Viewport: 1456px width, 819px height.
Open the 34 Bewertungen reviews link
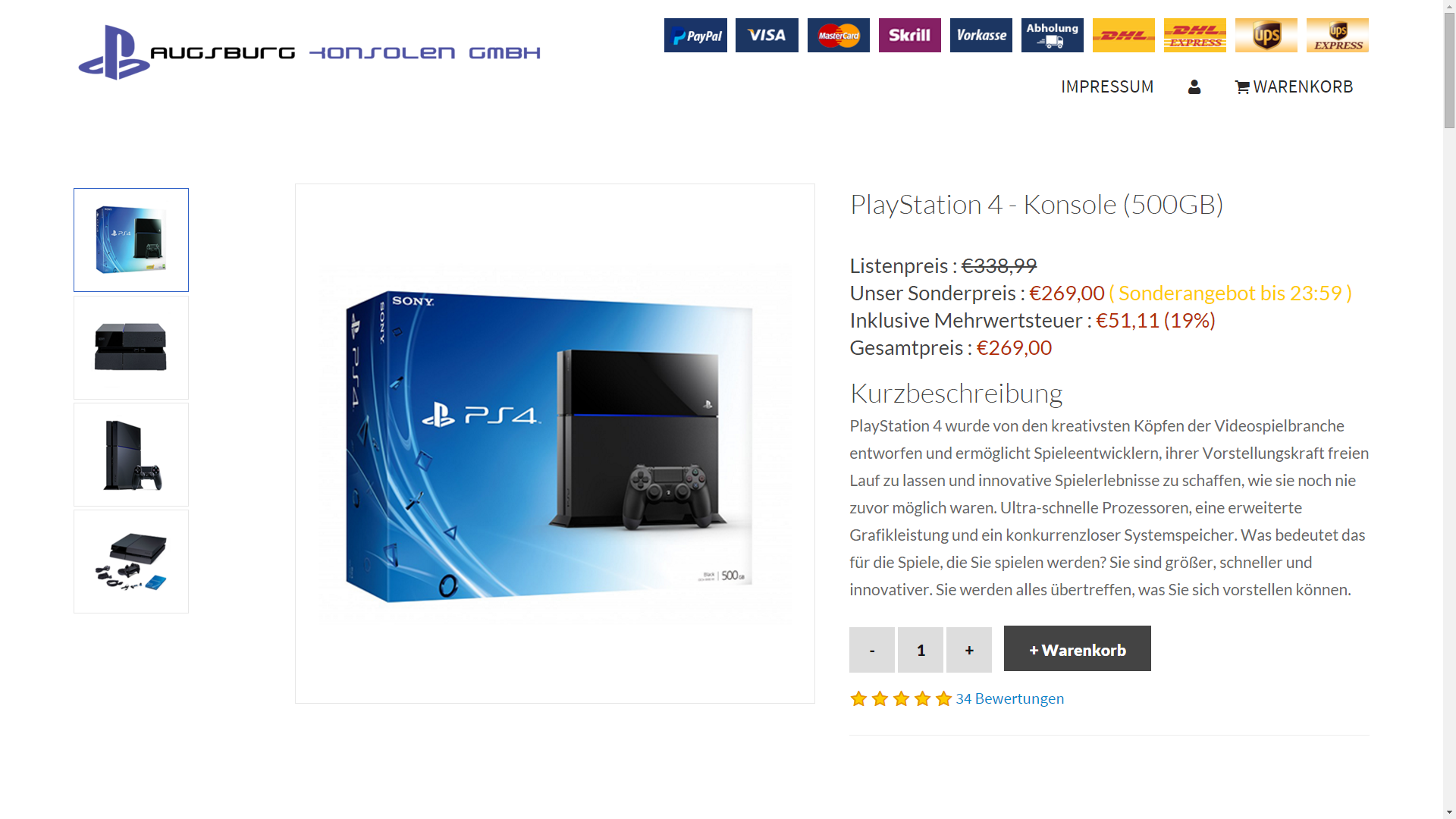tap(1009, 698)
